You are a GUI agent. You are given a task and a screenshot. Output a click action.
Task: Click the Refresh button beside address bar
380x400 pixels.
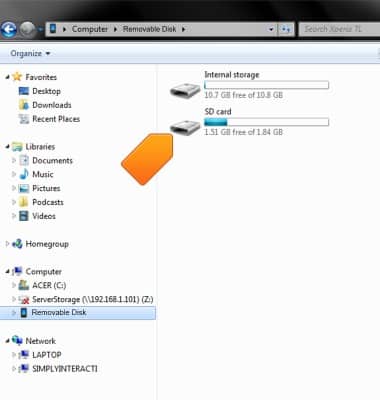(285, 29)
